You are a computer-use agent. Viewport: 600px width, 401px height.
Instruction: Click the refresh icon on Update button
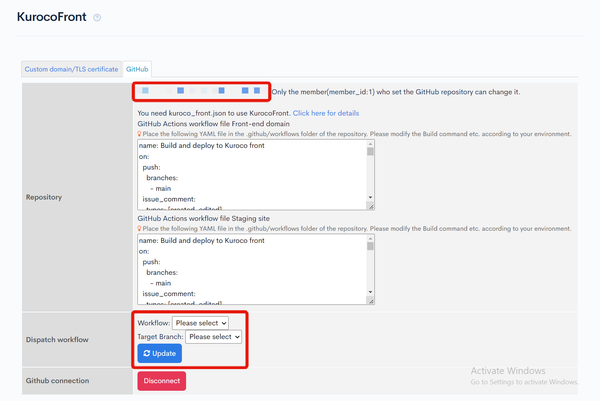pyautogui.click(x=147, y=353)
